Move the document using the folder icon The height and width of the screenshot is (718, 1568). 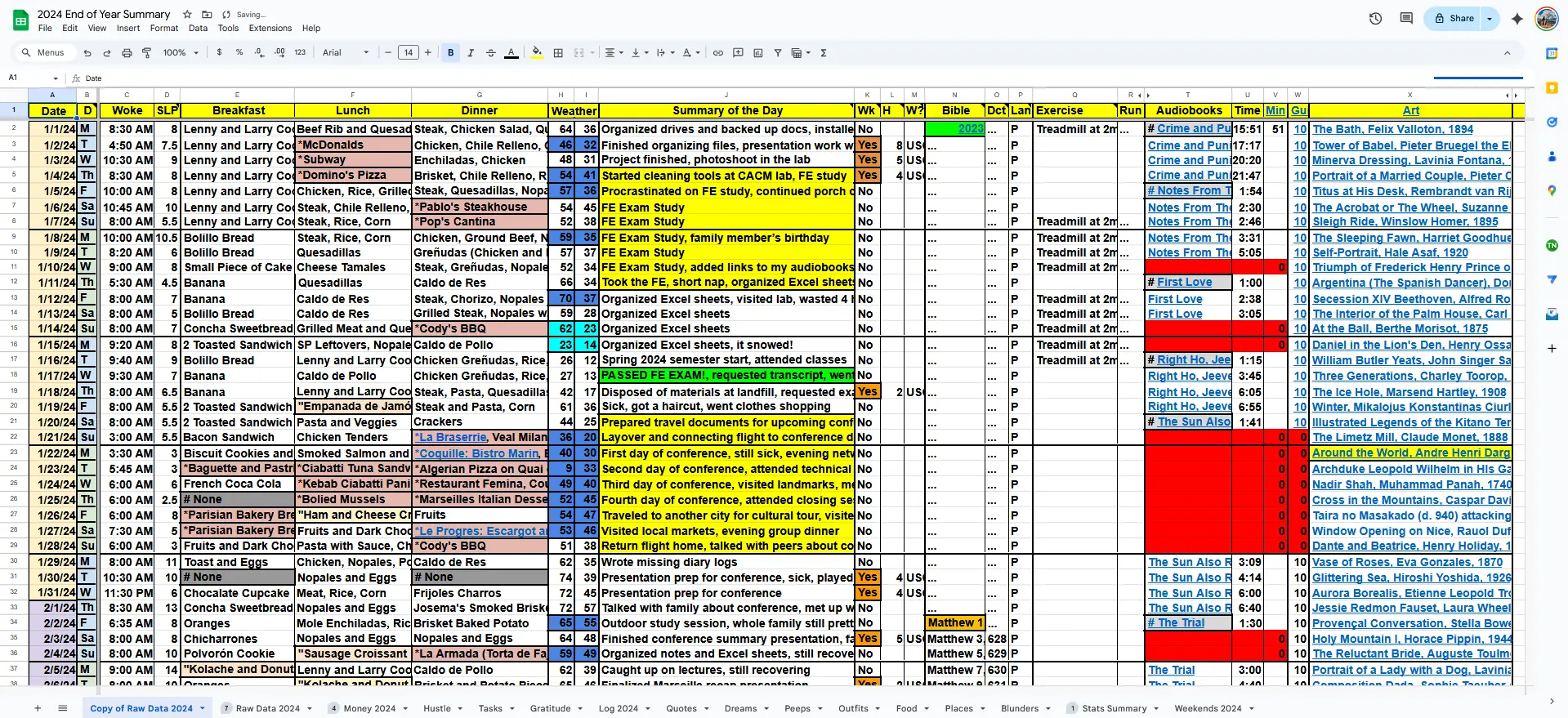coord(207,15)
